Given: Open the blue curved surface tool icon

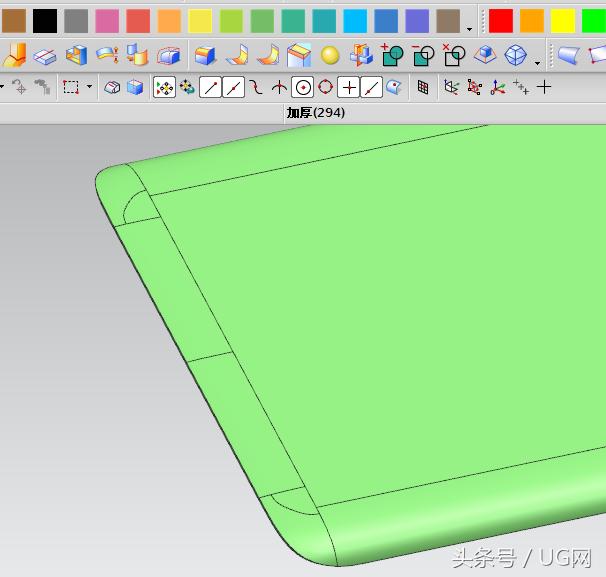Looking at the screenshot, I should tap(569, 55).
